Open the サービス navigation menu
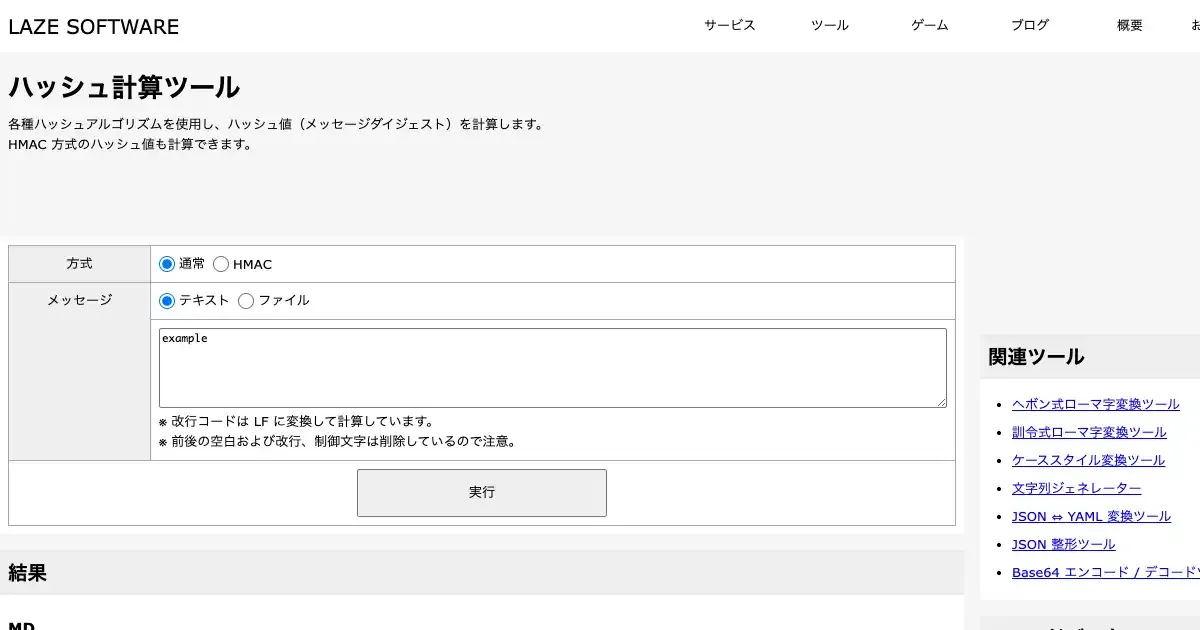This screenshot has height=630, width=1200. point(729,26)
